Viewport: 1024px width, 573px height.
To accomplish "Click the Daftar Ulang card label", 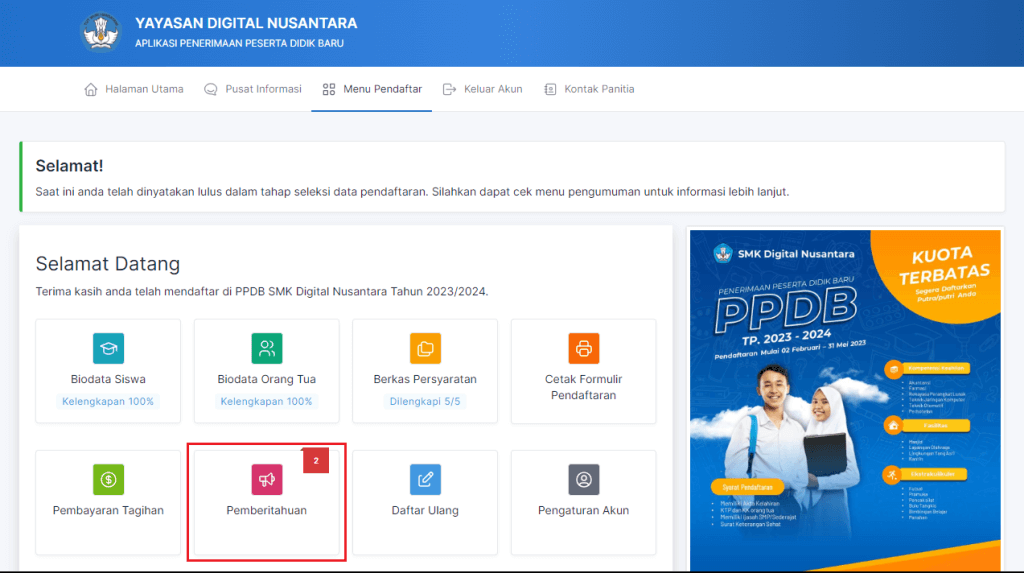I will (x=425, y=510).
